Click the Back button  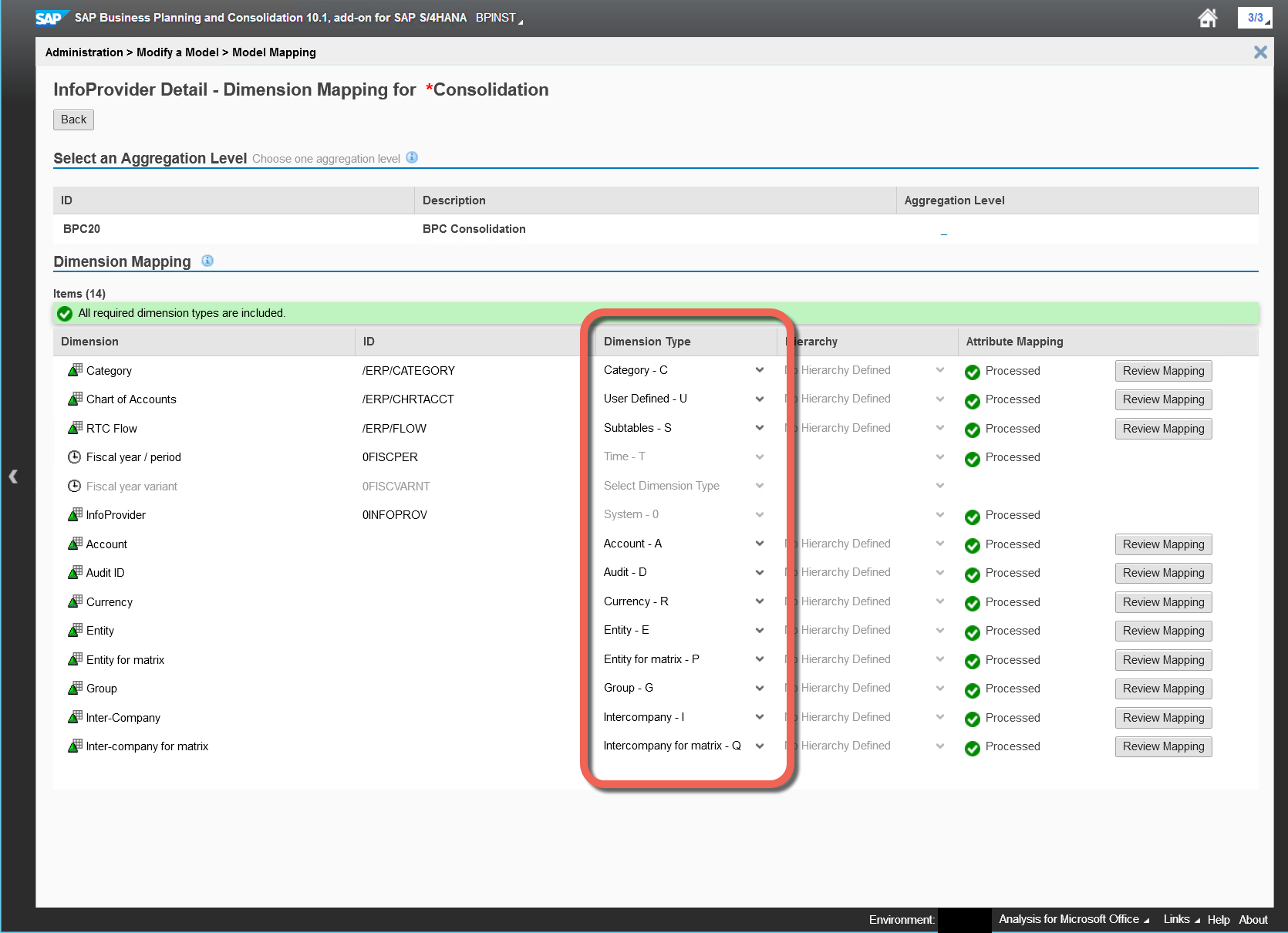point(73,120)
